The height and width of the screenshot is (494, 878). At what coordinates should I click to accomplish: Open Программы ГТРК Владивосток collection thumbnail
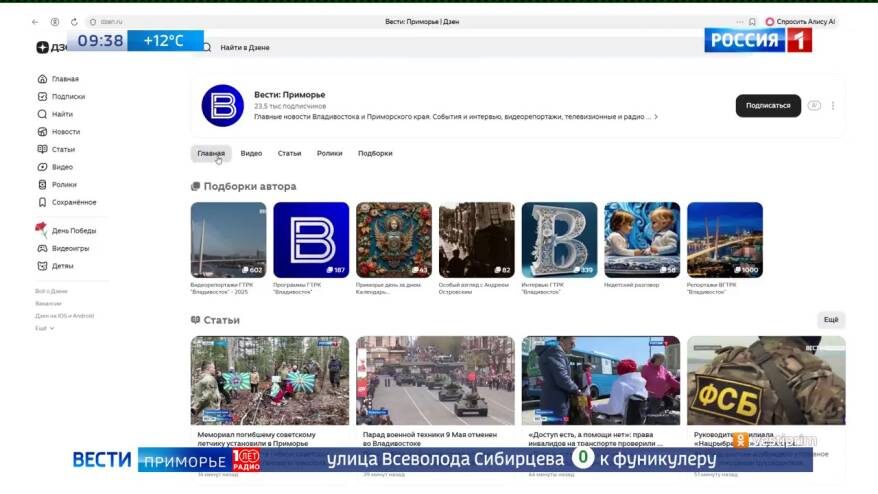click(x=311, y=240)
